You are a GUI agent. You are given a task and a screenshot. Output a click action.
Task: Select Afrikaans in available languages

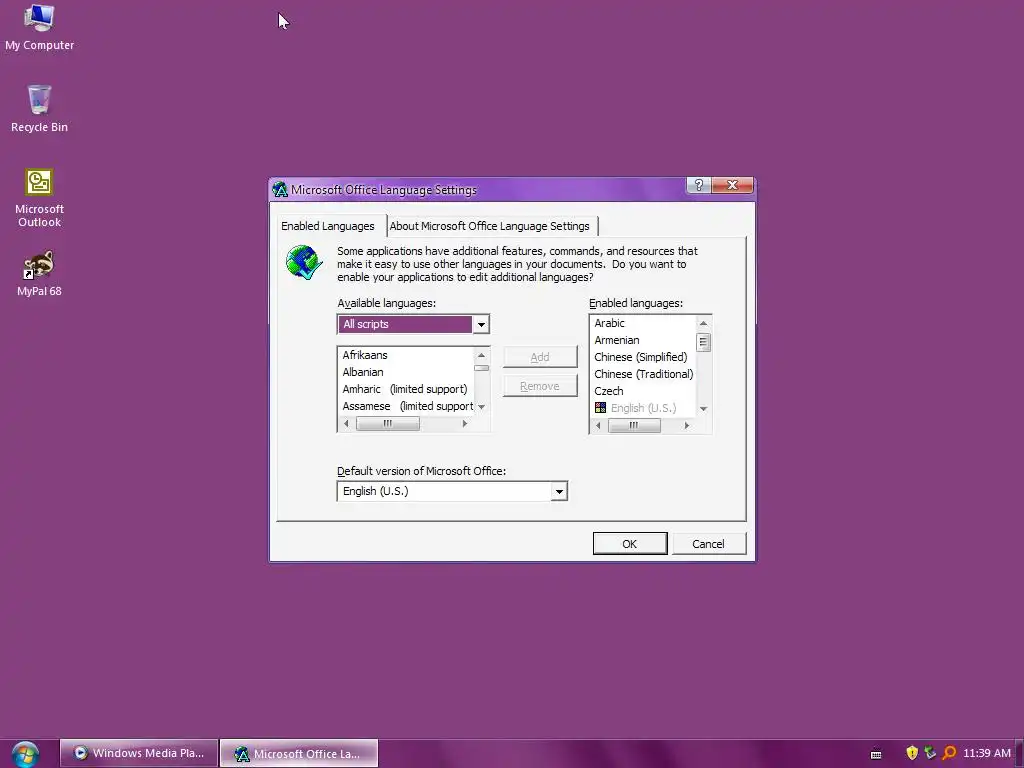point(406,355)
